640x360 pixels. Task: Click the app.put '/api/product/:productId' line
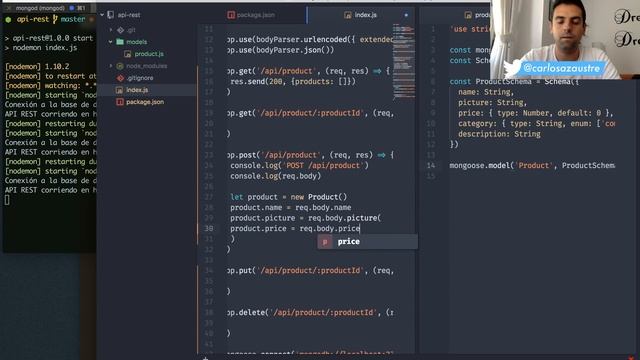pos(310,271)
